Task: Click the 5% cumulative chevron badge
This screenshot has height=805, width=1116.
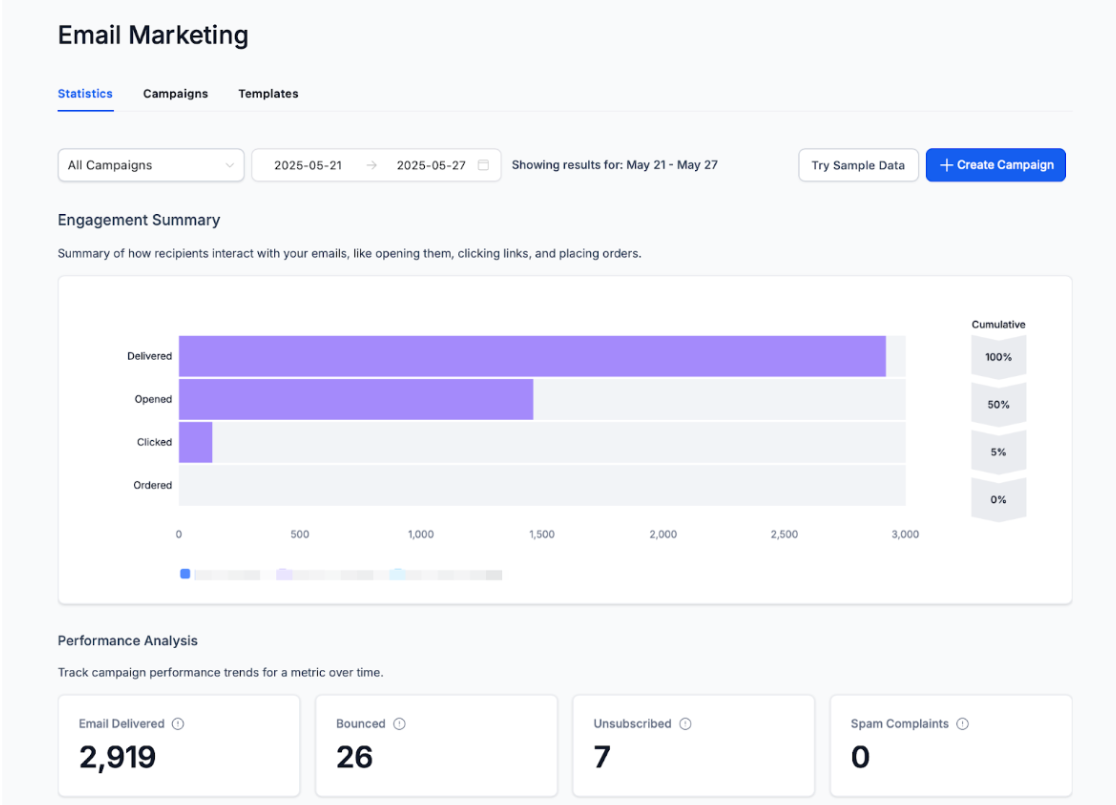Action: pyautogui.click(x=998, y=452)
